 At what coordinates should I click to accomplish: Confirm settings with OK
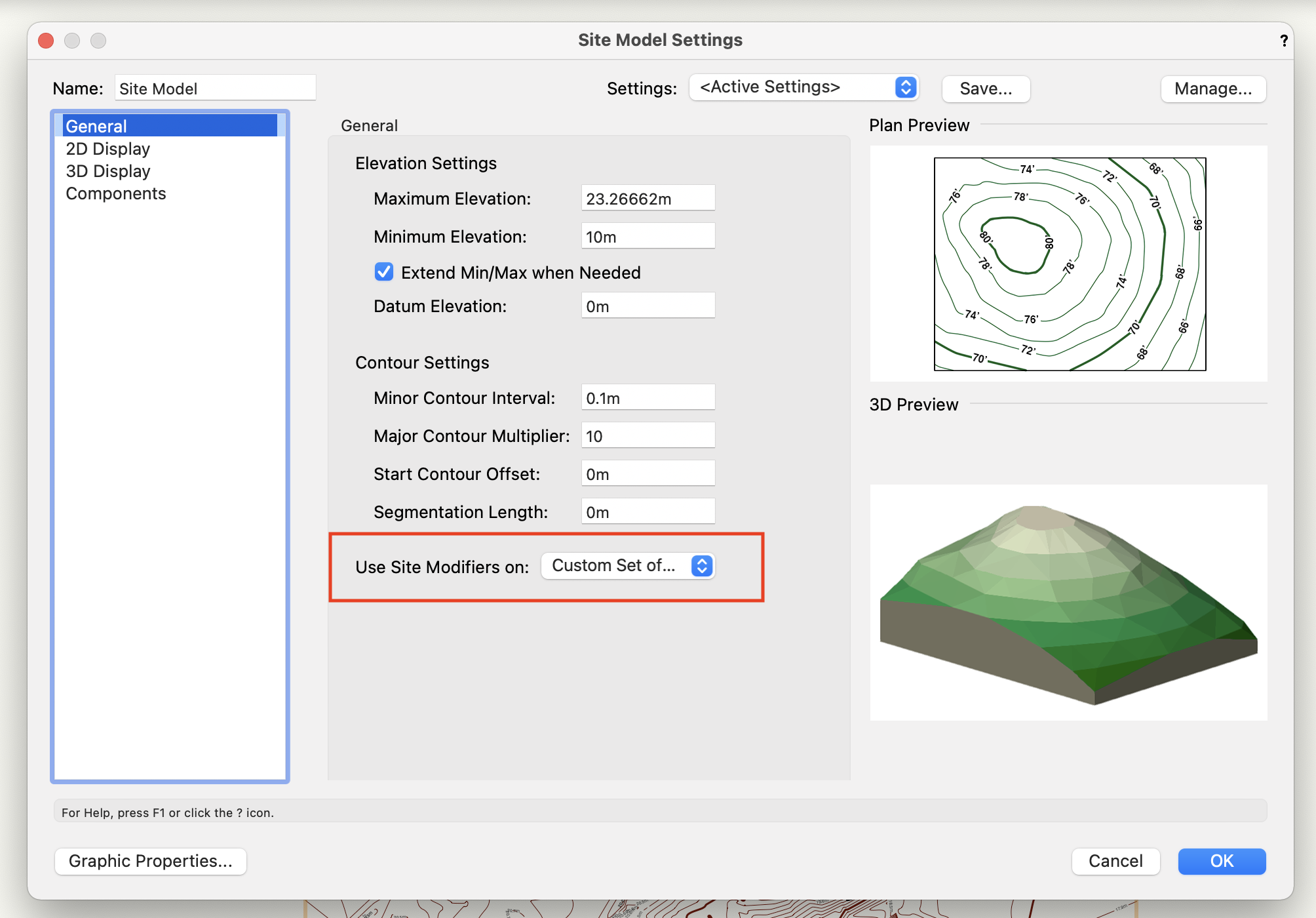click(x=1220, y=861)
